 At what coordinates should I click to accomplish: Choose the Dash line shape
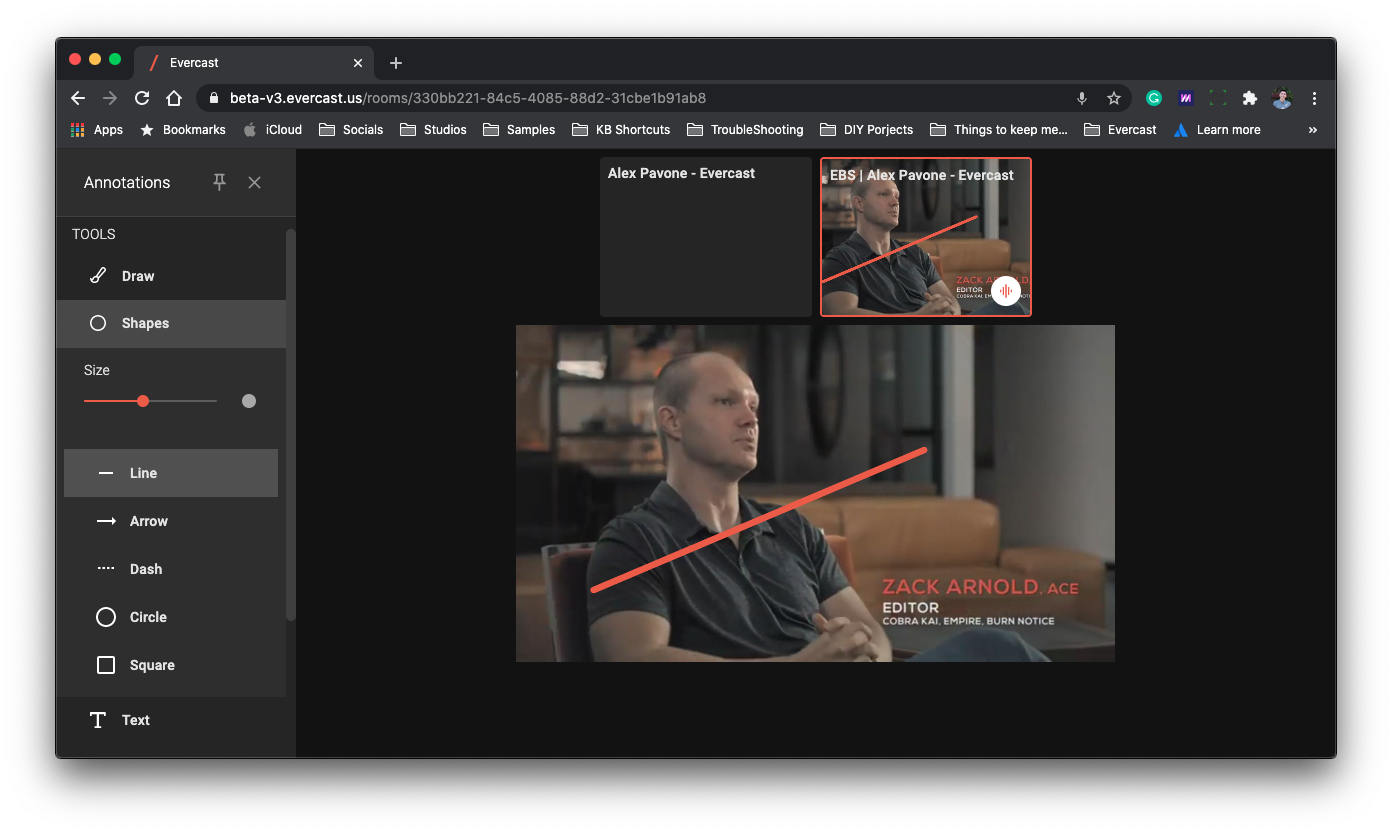171,569
